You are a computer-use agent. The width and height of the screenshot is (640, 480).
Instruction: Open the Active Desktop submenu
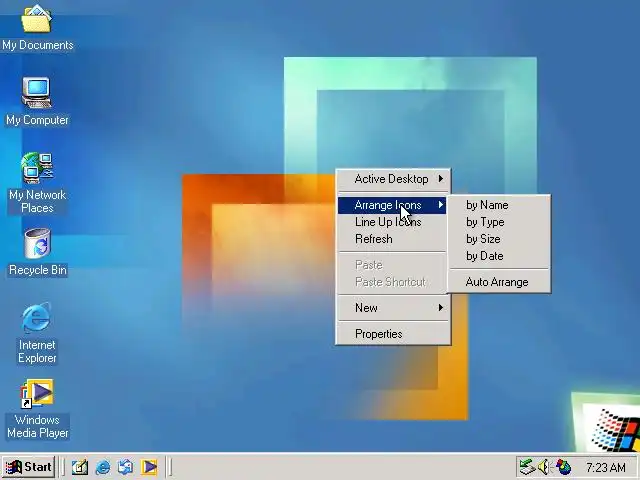[393, 179]
